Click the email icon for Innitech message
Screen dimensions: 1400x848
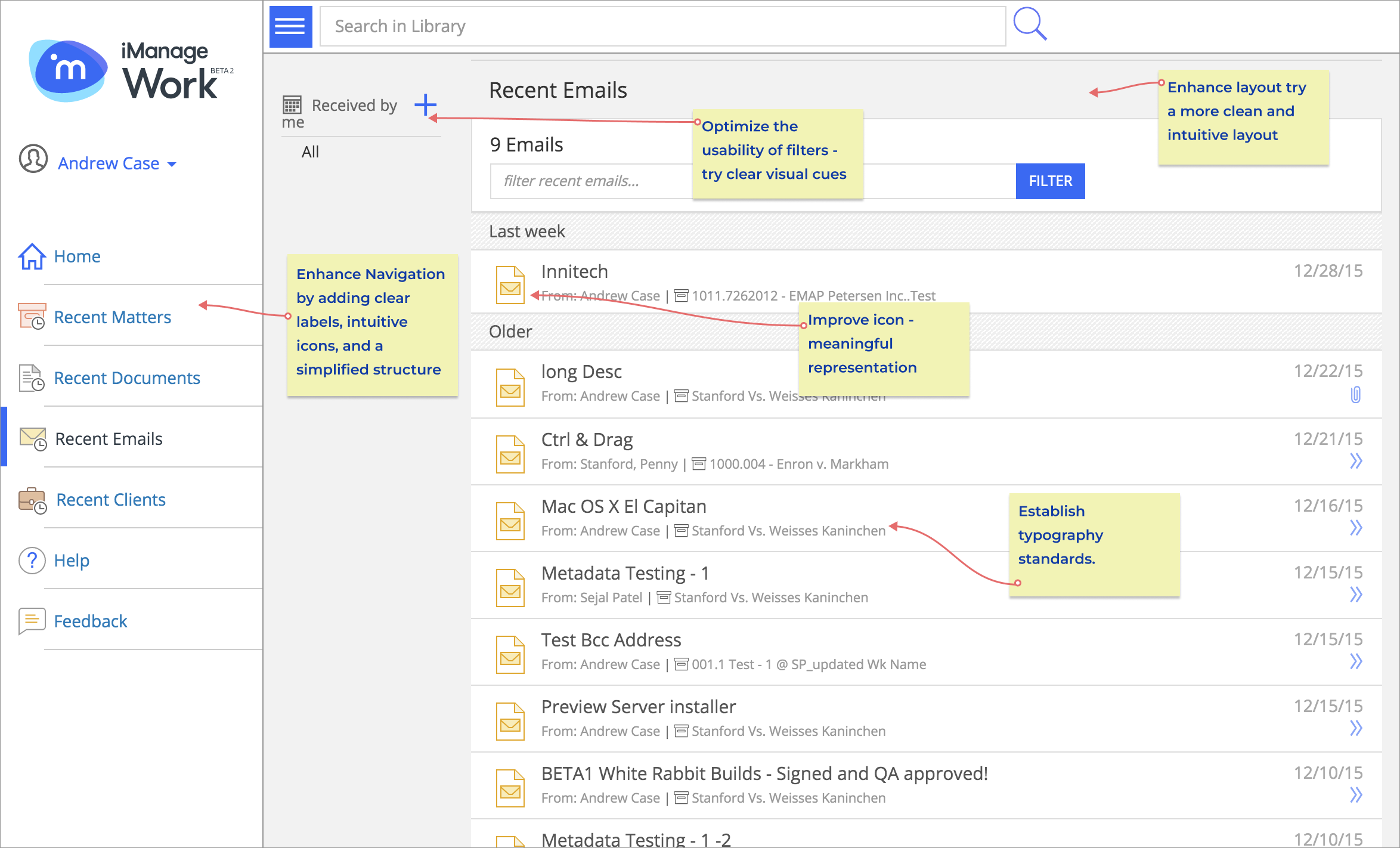pyautogui.click(x=510, y=286)
